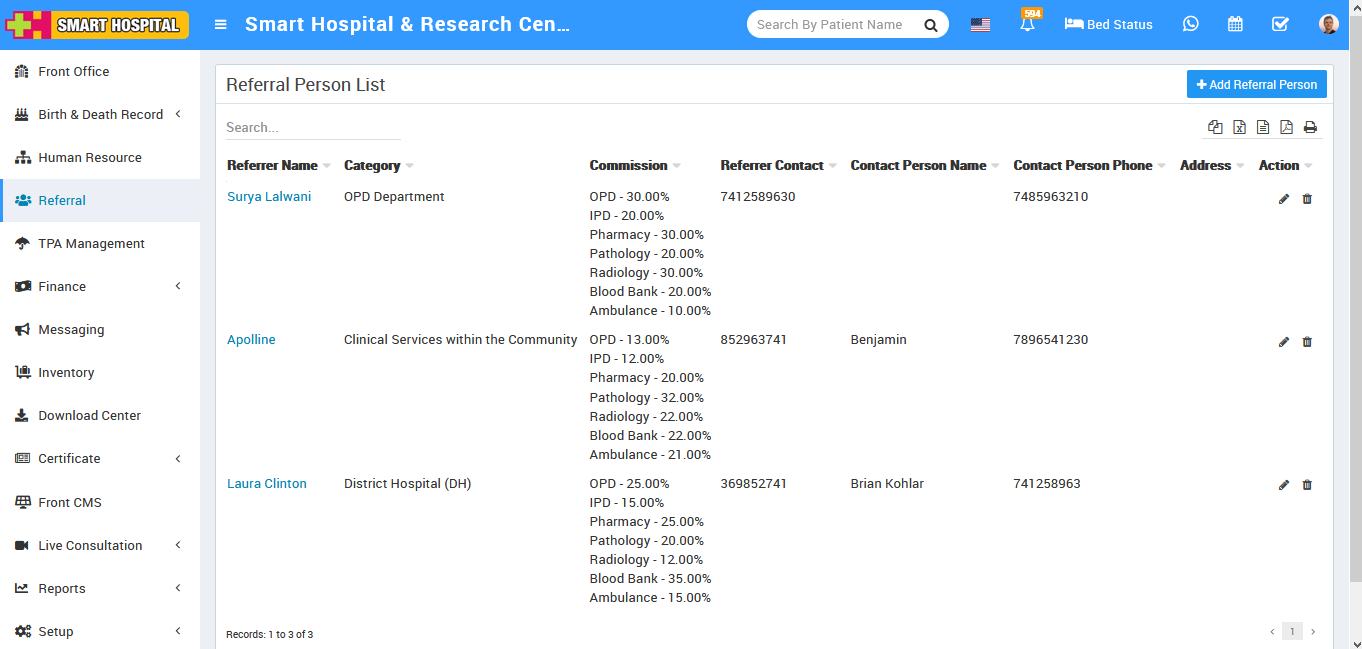Click Add Referral Person button

point(1256,85)
